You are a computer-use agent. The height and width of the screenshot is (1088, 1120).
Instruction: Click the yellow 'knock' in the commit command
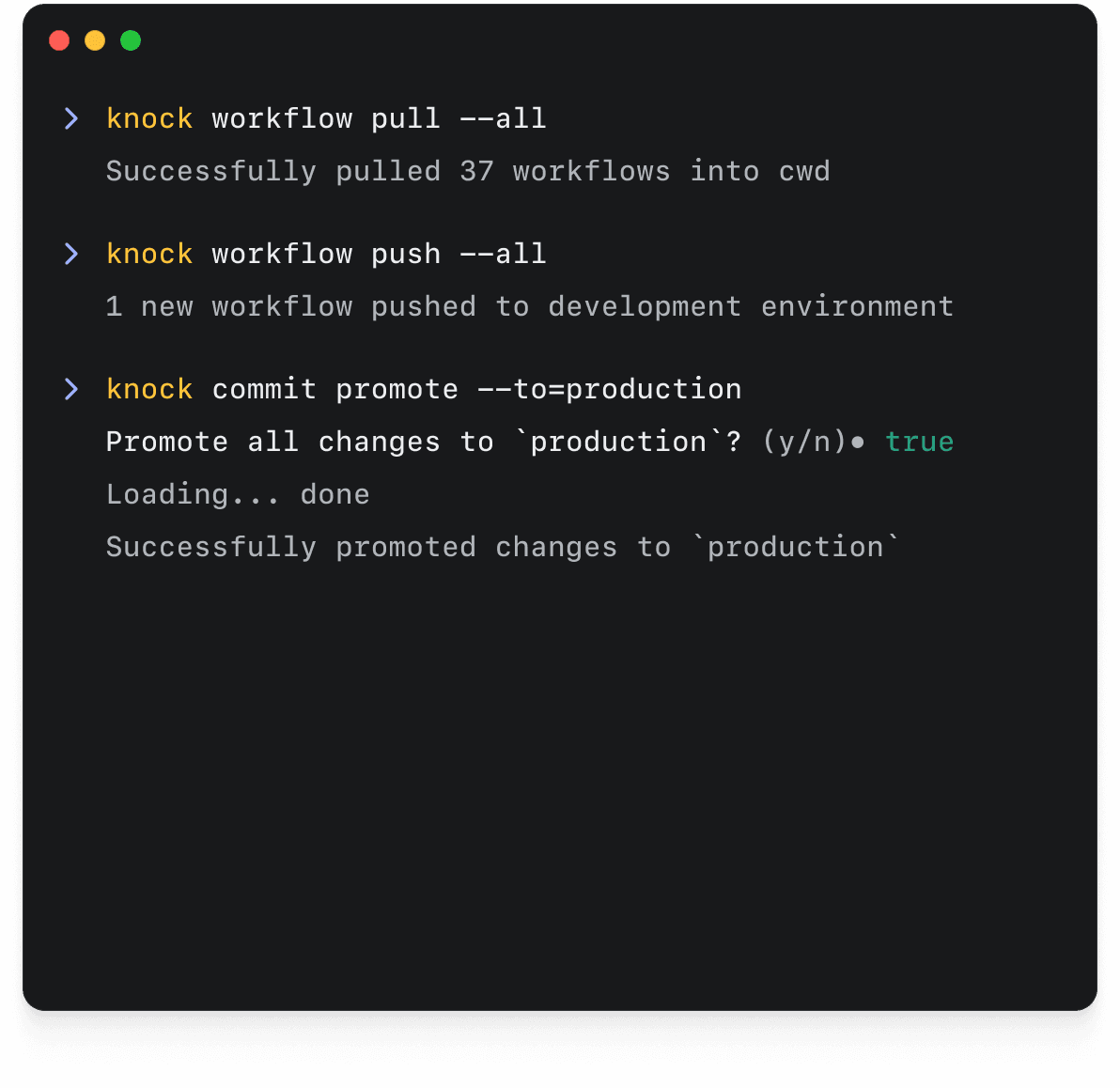(x=149, y=389)
